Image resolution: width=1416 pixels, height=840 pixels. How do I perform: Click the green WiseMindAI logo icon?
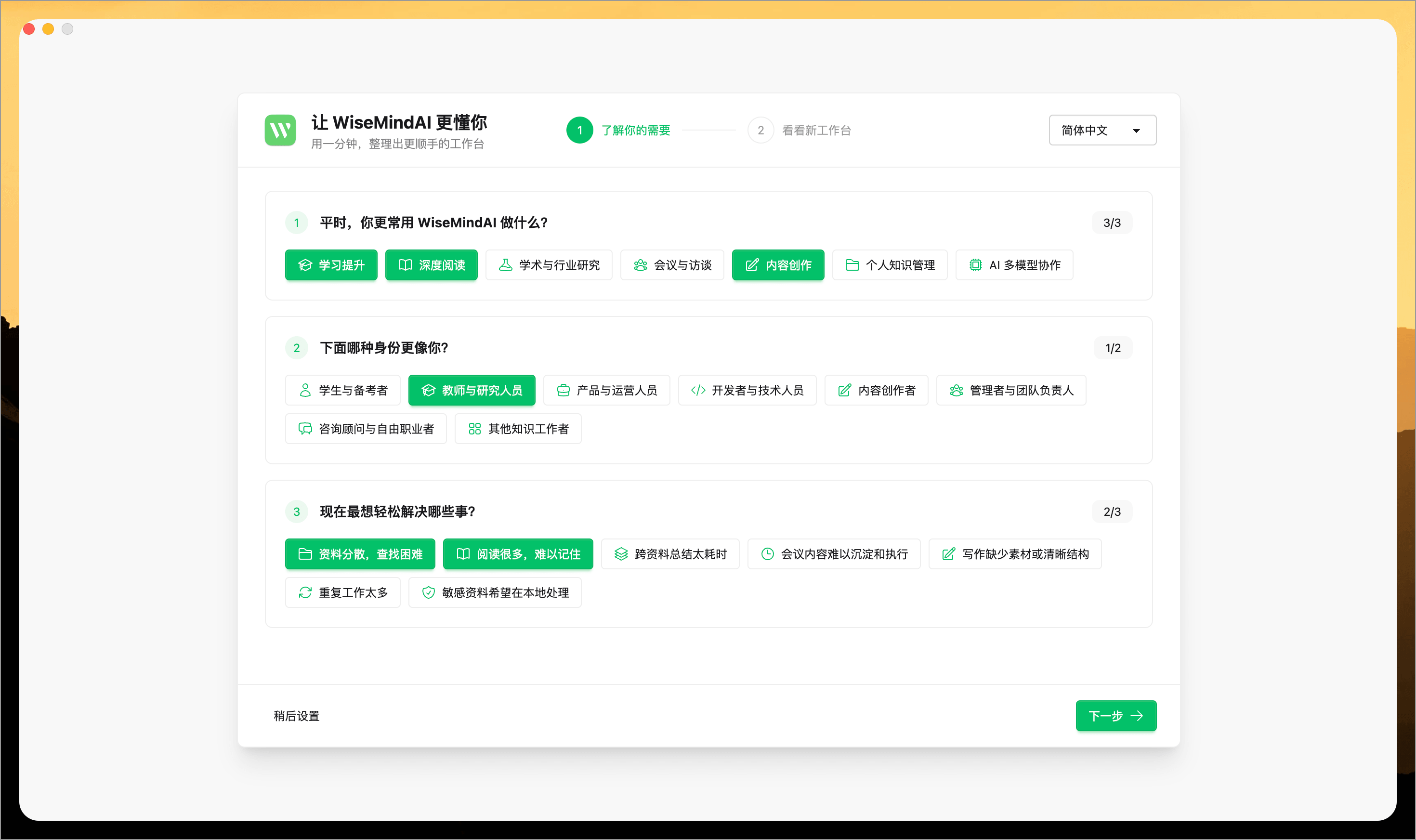(x=280, y=130)
